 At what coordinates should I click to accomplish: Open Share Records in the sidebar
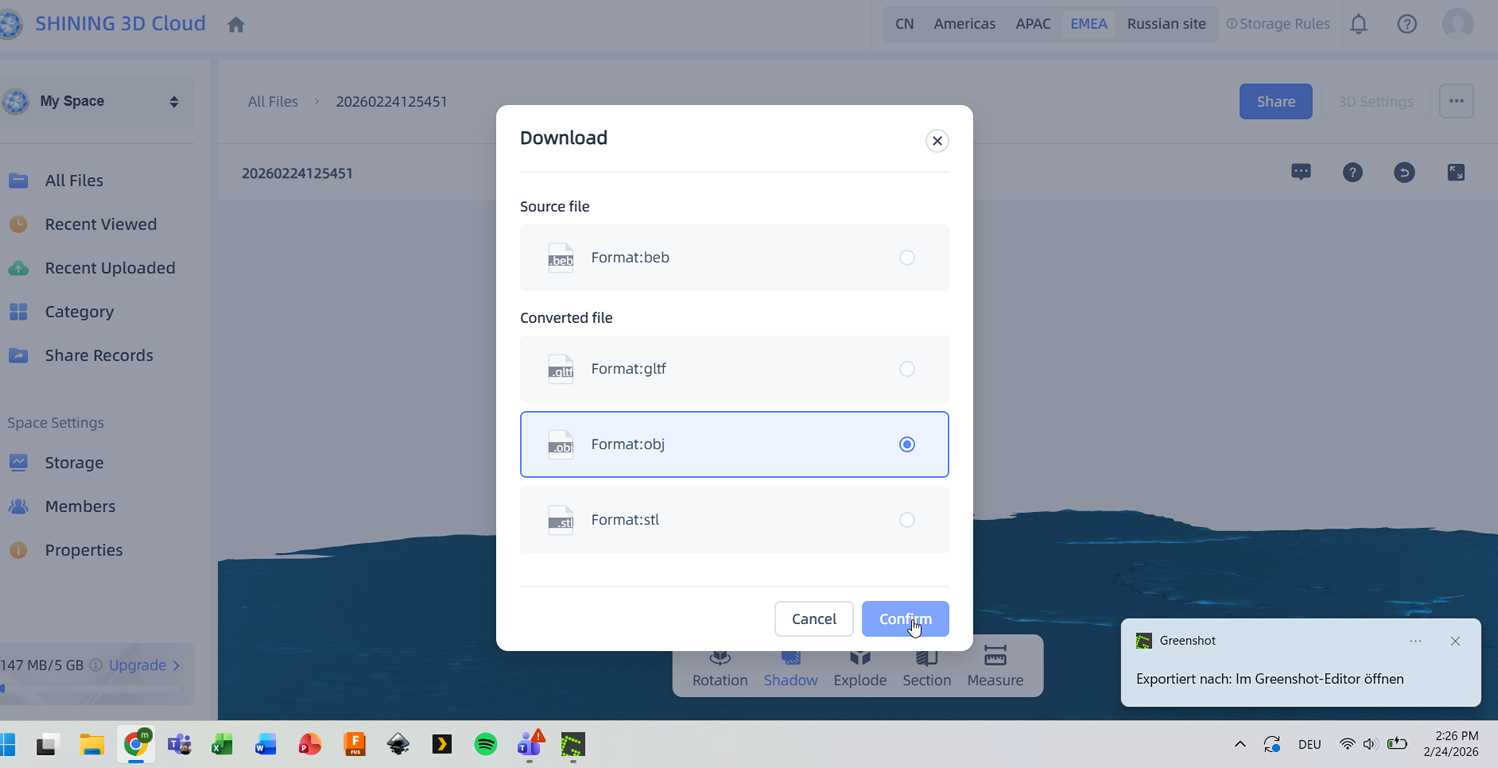[97, 356]
